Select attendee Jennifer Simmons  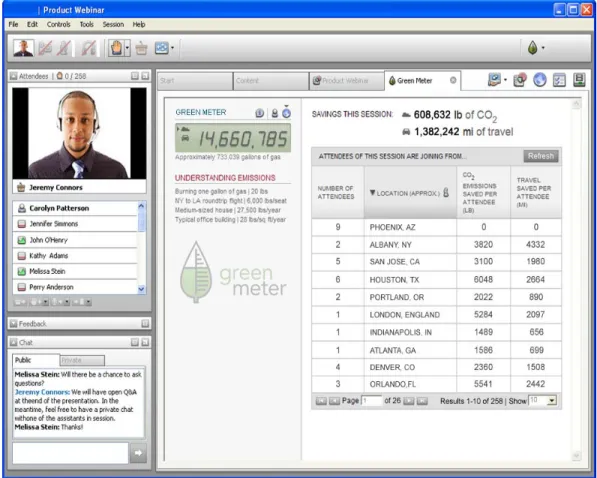75,224
